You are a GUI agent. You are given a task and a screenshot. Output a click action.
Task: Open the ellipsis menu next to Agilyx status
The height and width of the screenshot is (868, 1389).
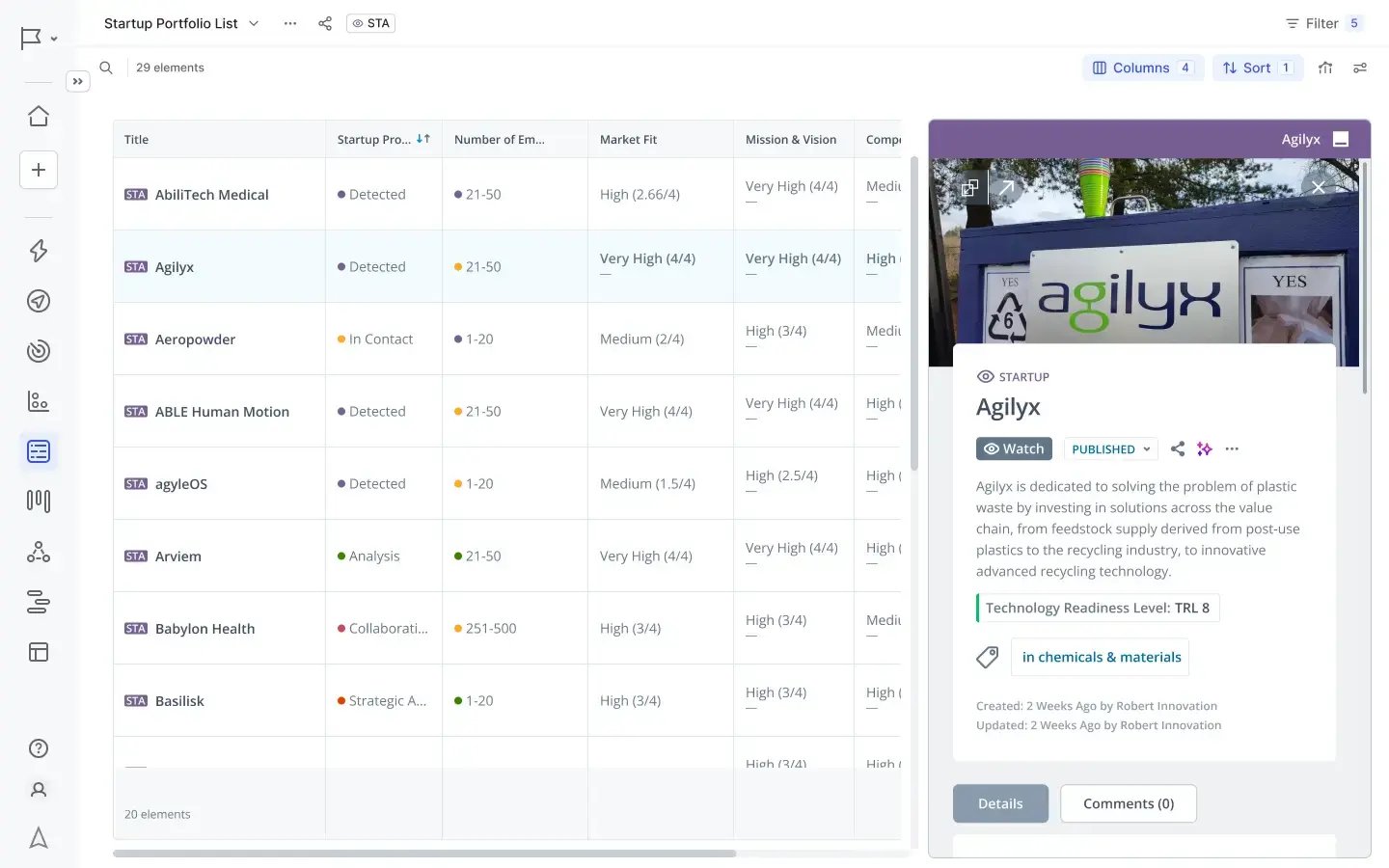1232,448
